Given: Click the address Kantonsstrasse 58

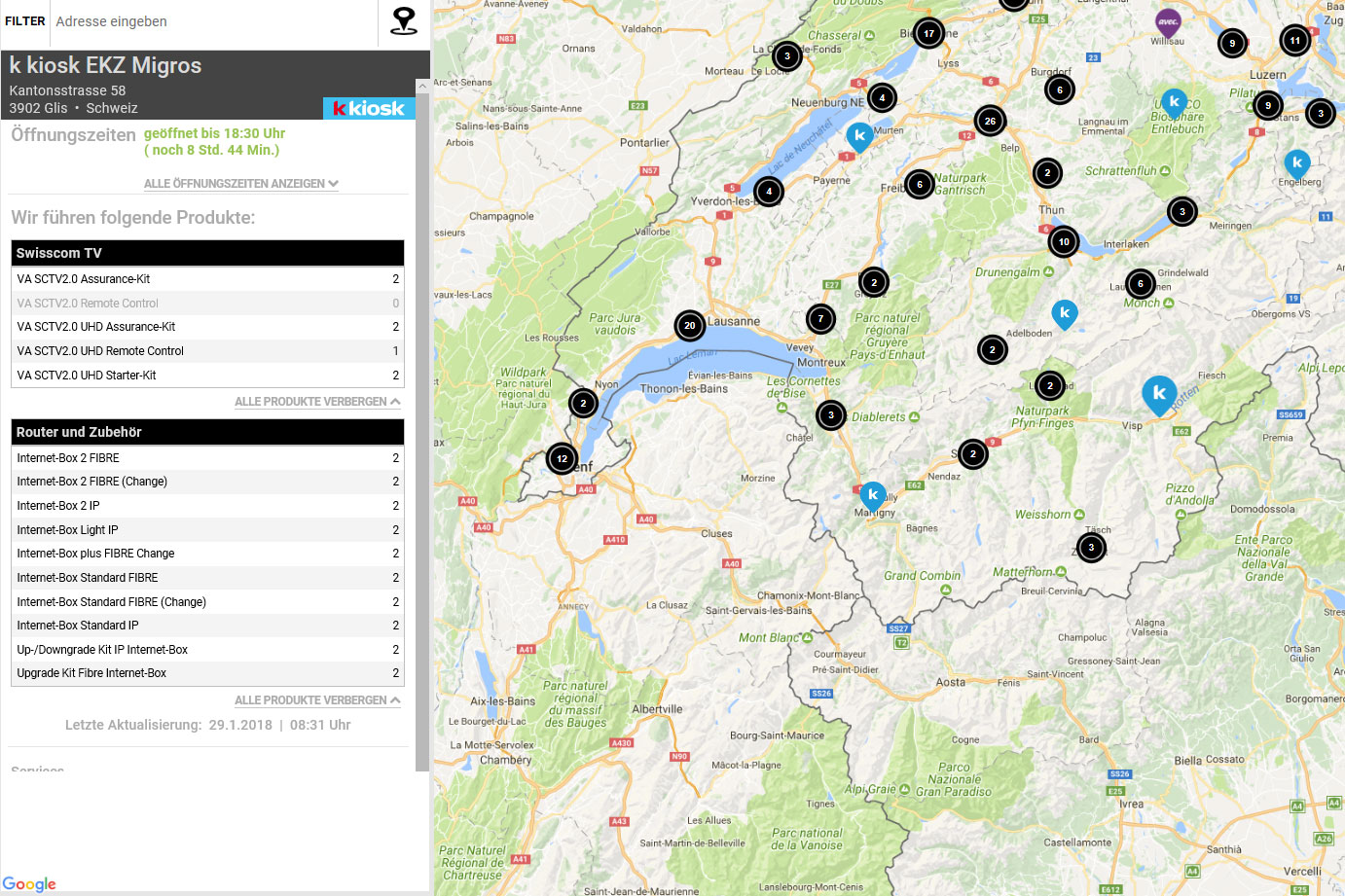Looking at the screenshot, I should 67,90.
